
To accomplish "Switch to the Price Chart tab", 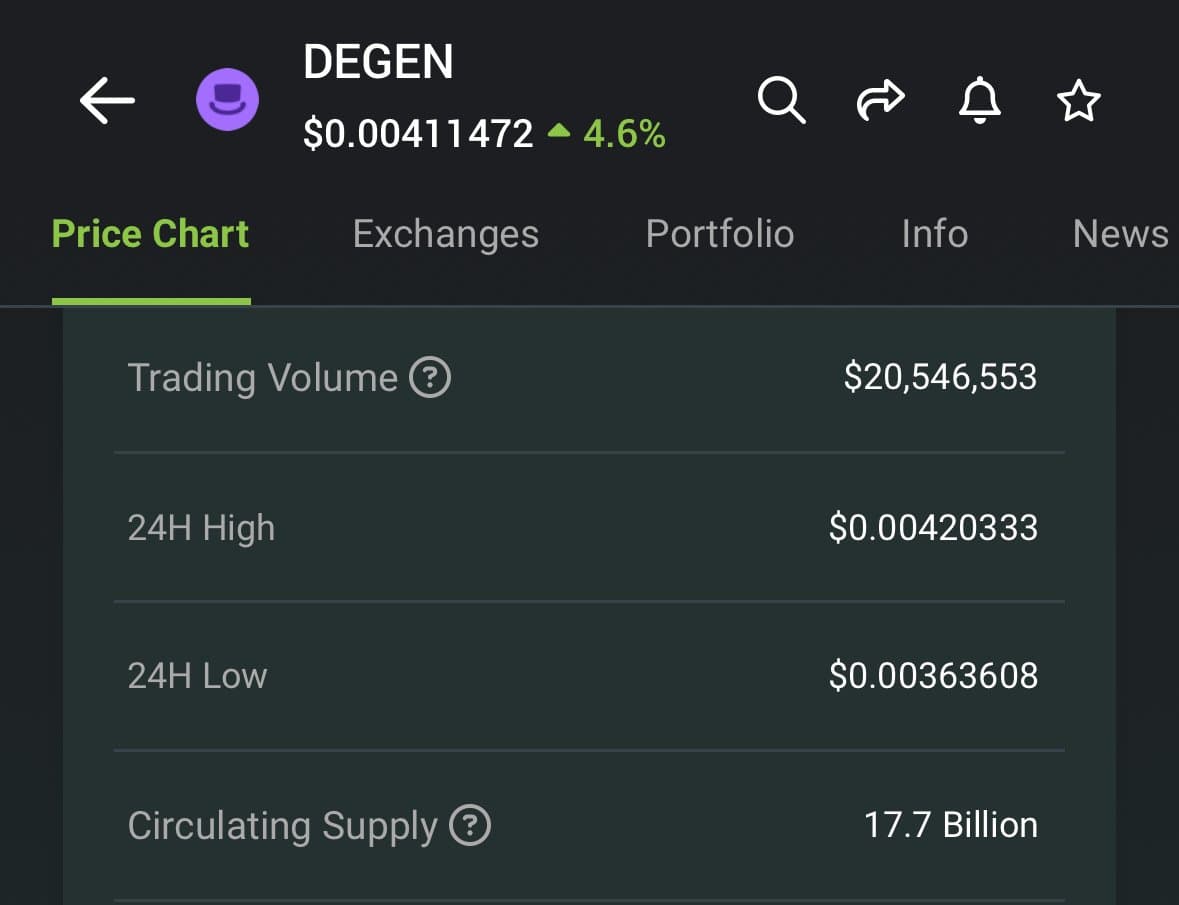I will [150, 234].
